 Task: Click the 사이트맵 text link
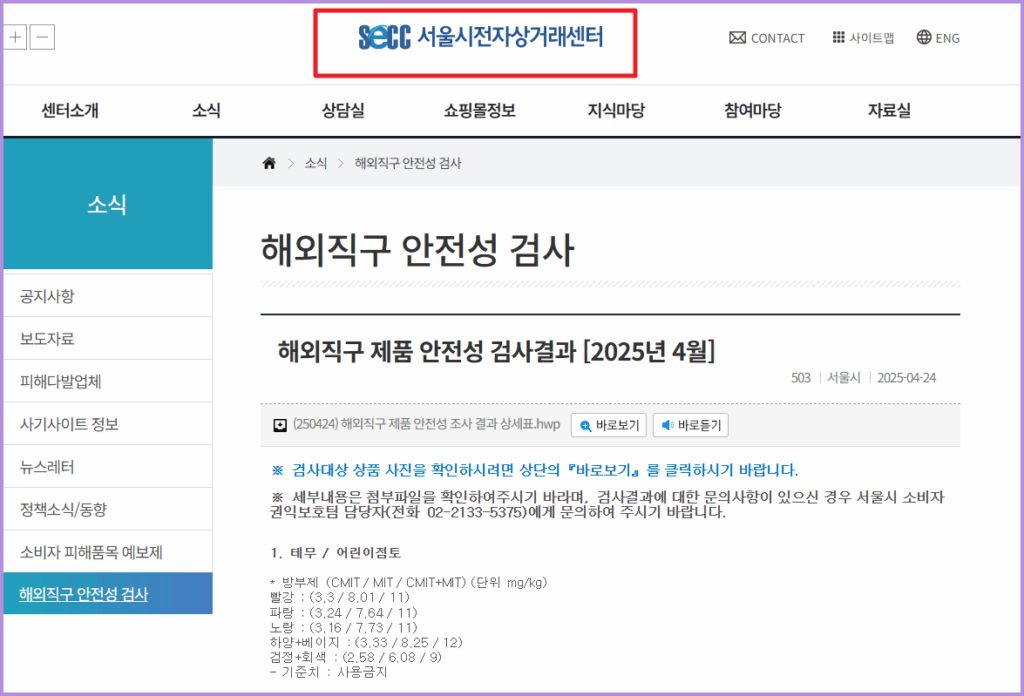(x=872, y=38)
